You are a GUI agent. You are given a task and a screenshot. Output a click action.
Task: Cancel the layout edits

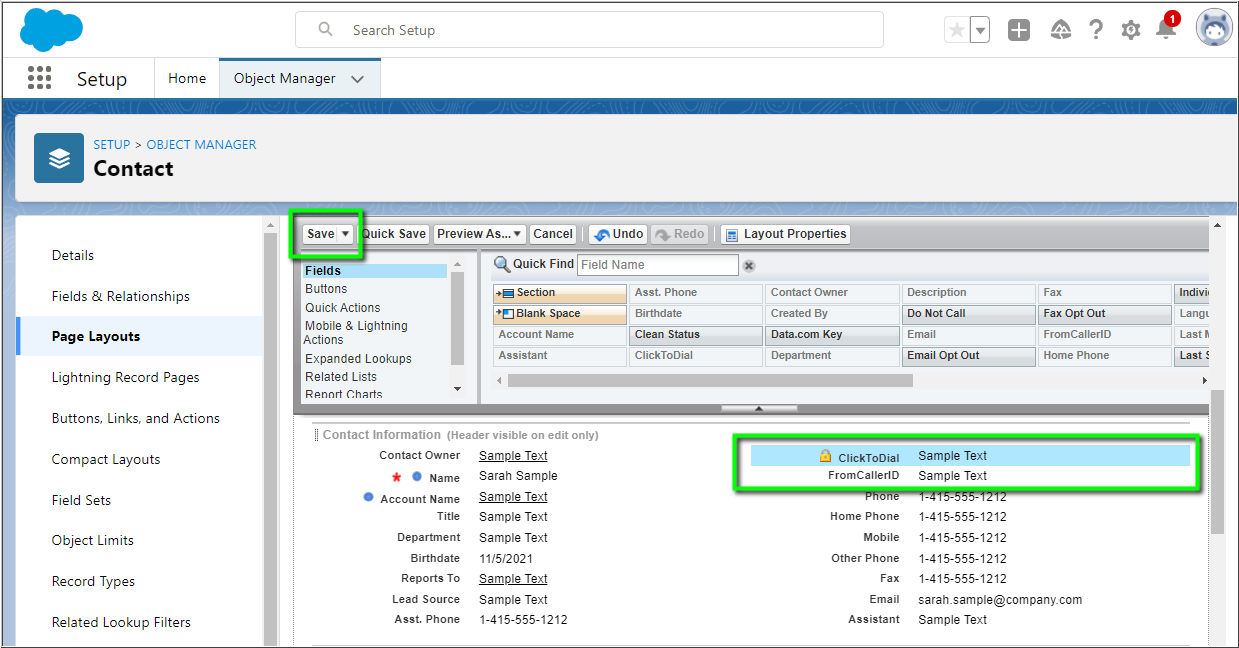(x=553, y=234)
